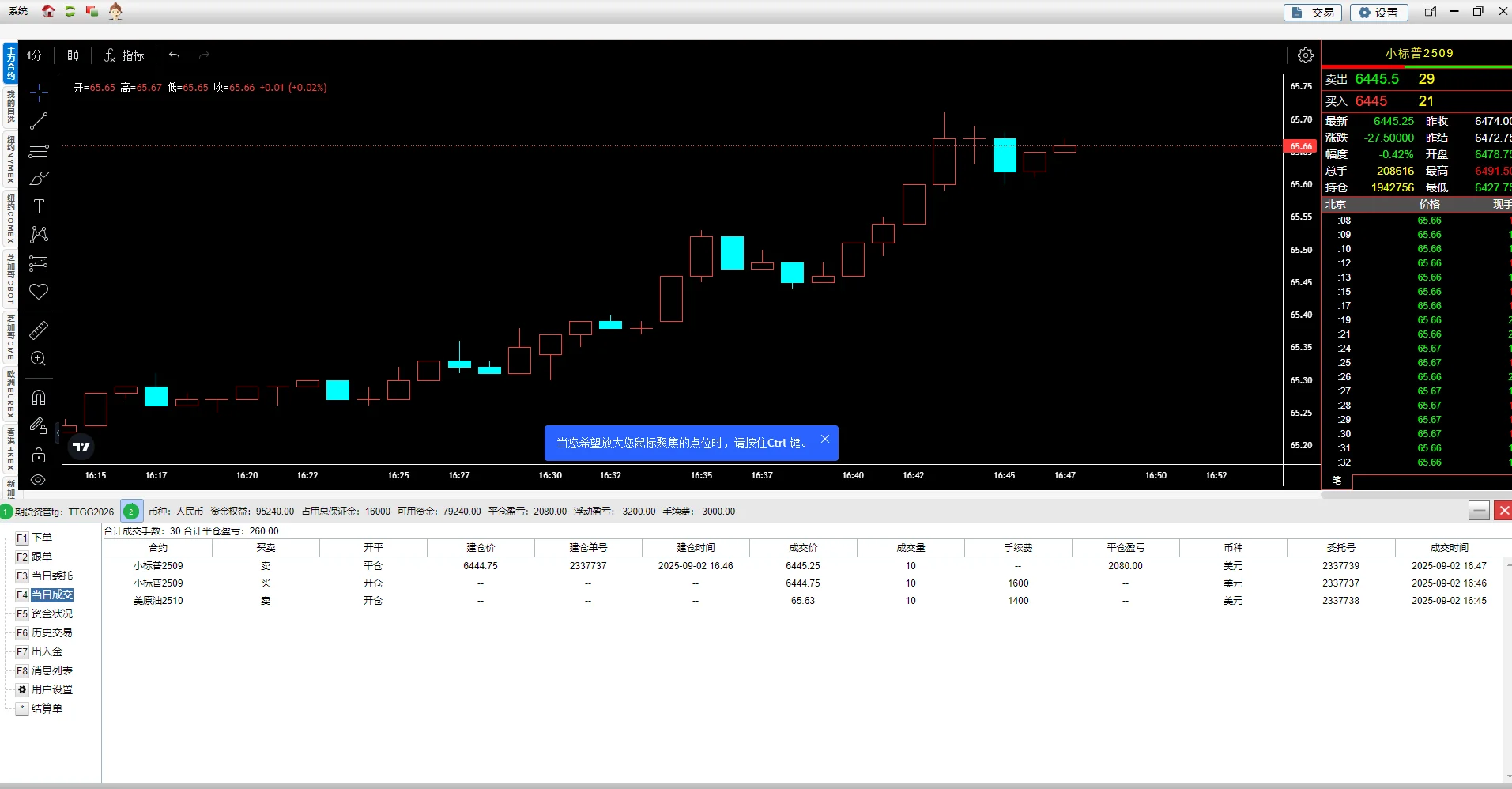The height and width of the screenshot is (789, 1512).
Task: Open F1 下单 in the tree
Action: pos(34,538)
